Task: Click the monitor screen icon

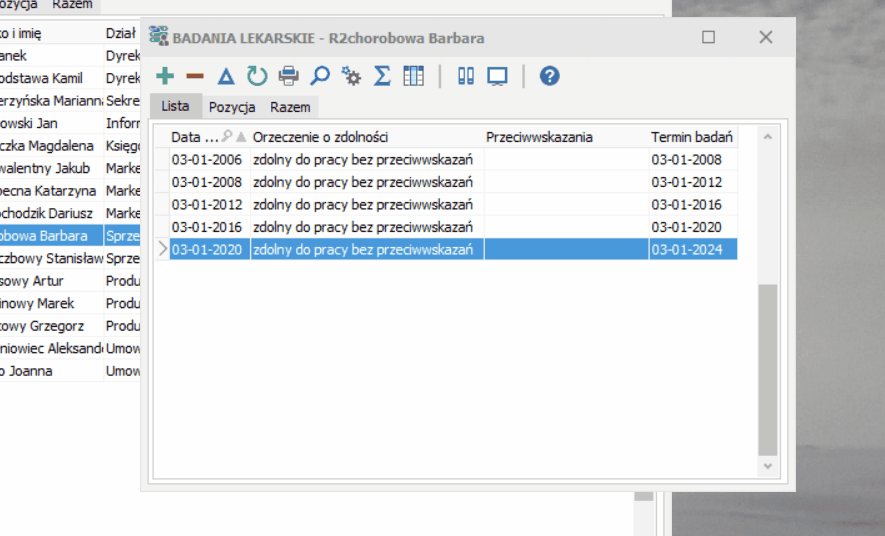Action: click(x=497, y=76)
